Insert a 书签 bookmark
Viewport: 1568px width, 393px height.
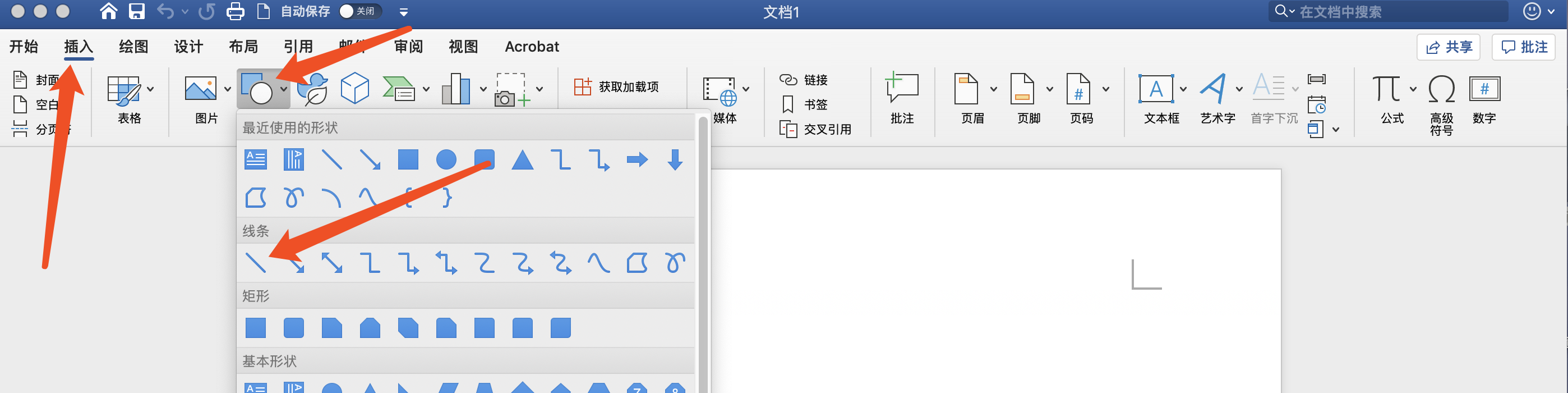(x=804, y=104)
